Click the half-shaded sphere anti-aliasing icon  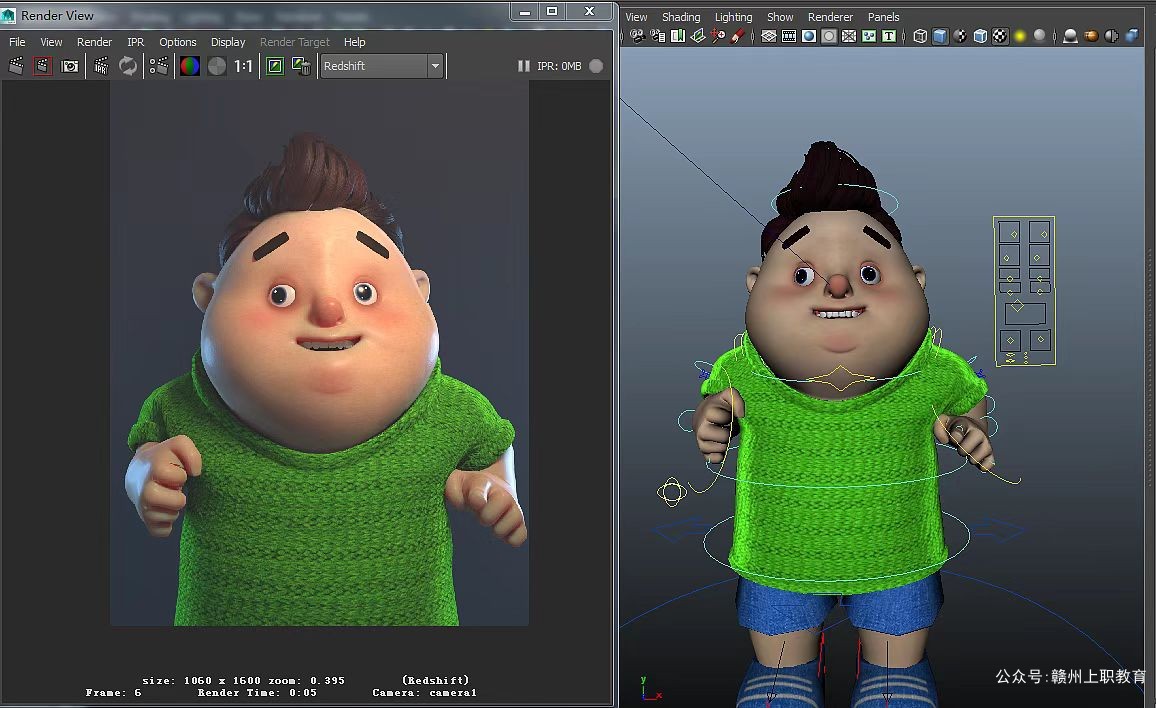(1111, 35)
